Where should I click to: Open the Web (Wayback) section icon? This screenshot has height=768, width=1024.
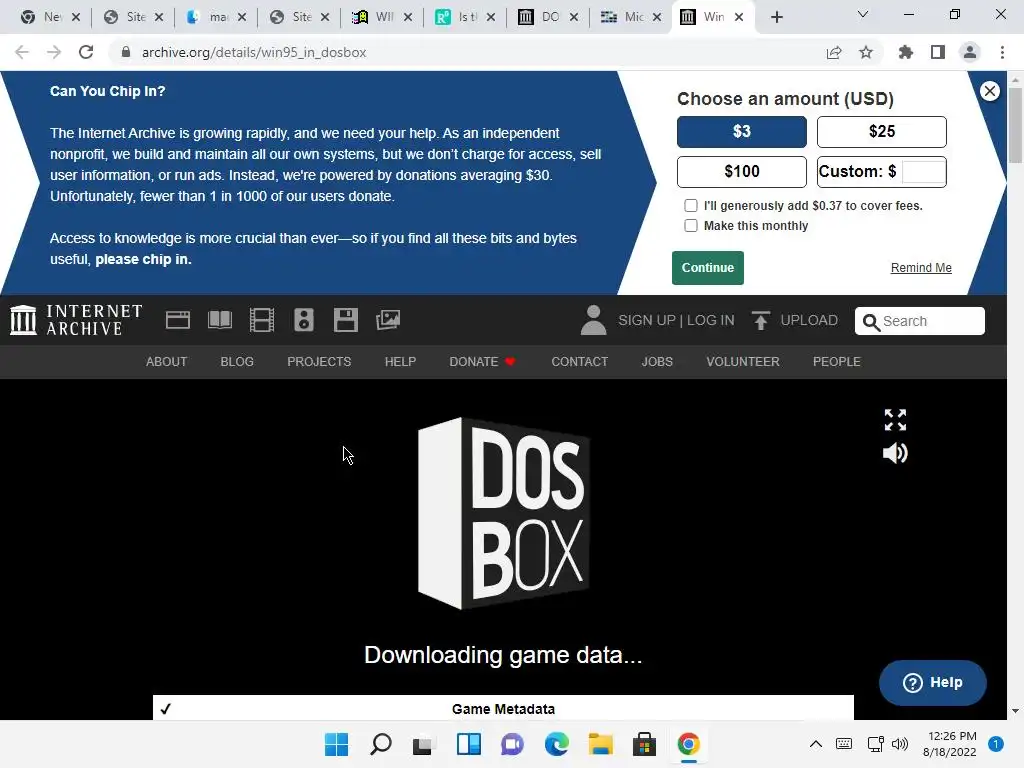[x=178, y=320]
